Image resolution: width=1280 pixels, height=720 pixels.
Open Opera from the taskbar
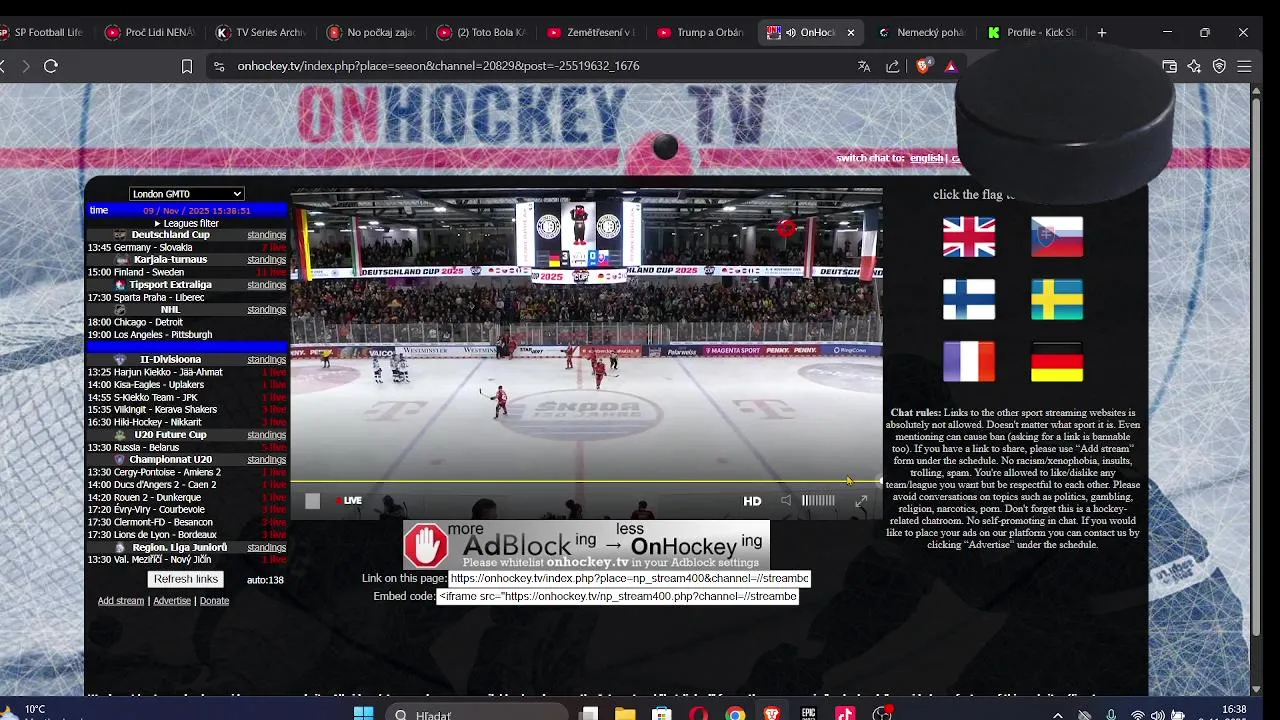click(x=698, y=714)
